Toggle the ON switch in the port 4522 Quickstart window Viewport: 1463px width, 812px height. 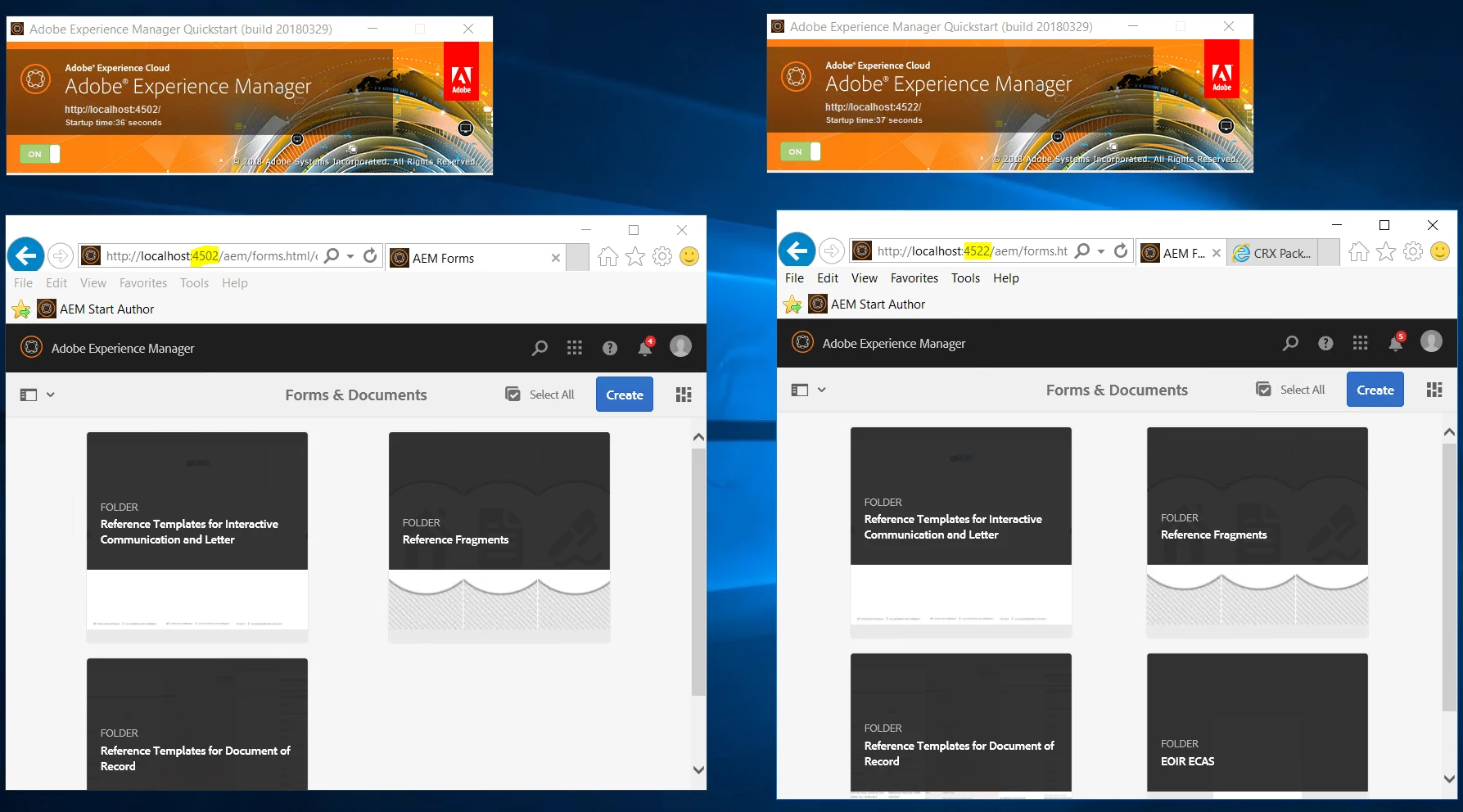click(x=800, y=151)
